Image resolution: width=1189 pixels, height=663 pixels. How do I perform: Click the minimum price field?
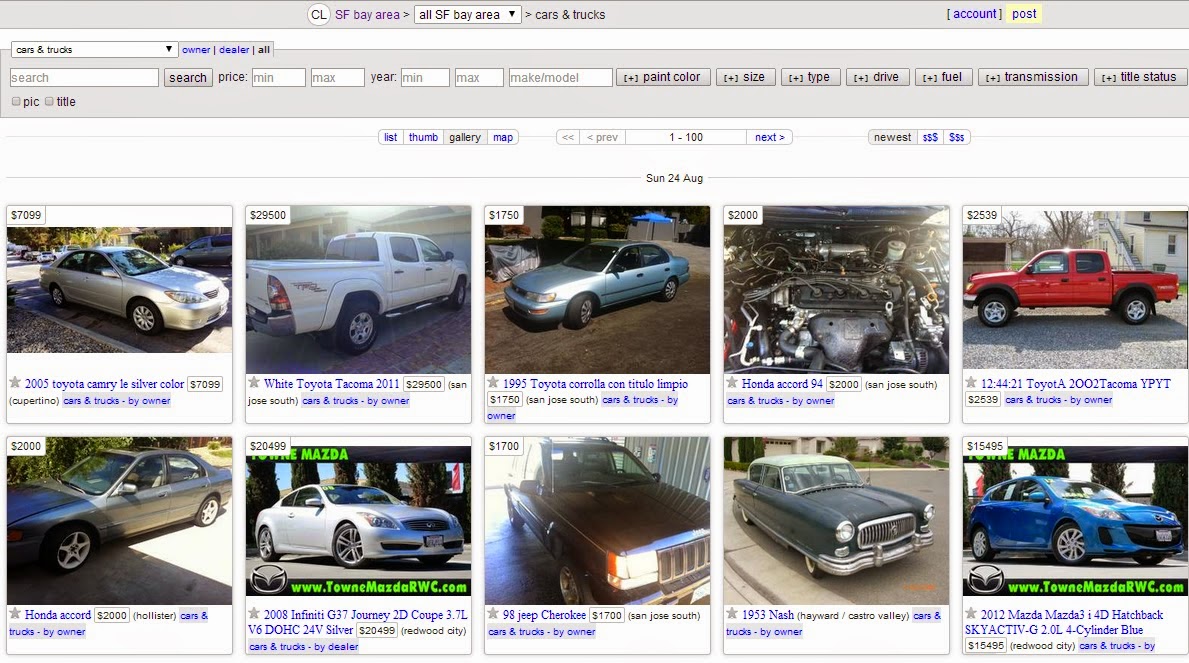pyautogui.click(x=278, y=77)
